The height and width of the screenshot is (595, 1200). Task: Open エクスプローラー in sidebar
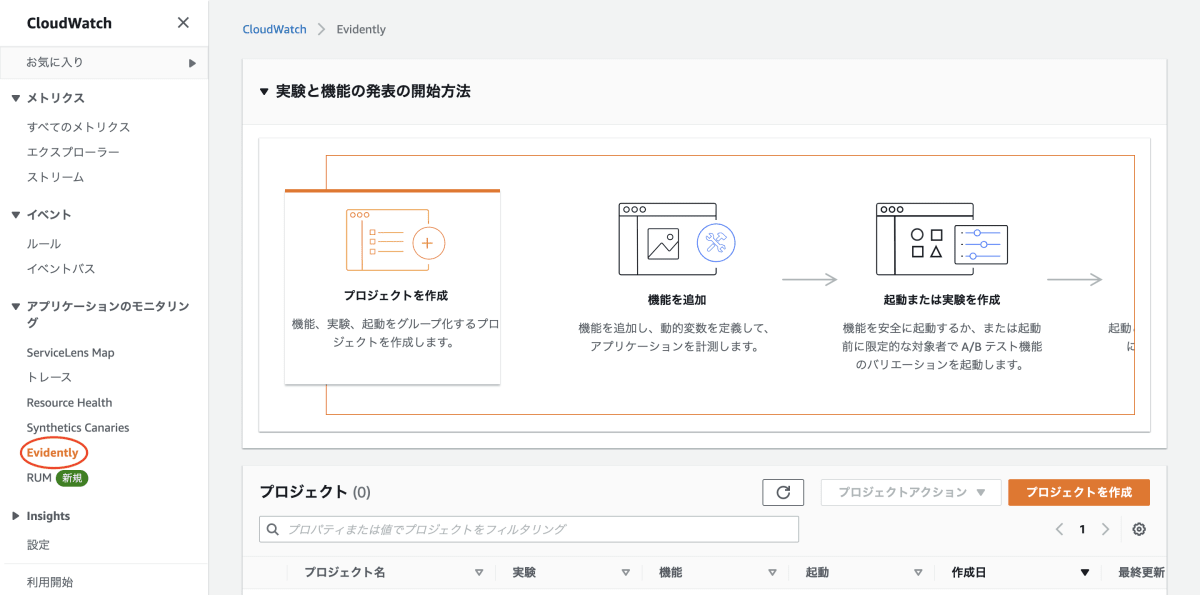(73, 152)
